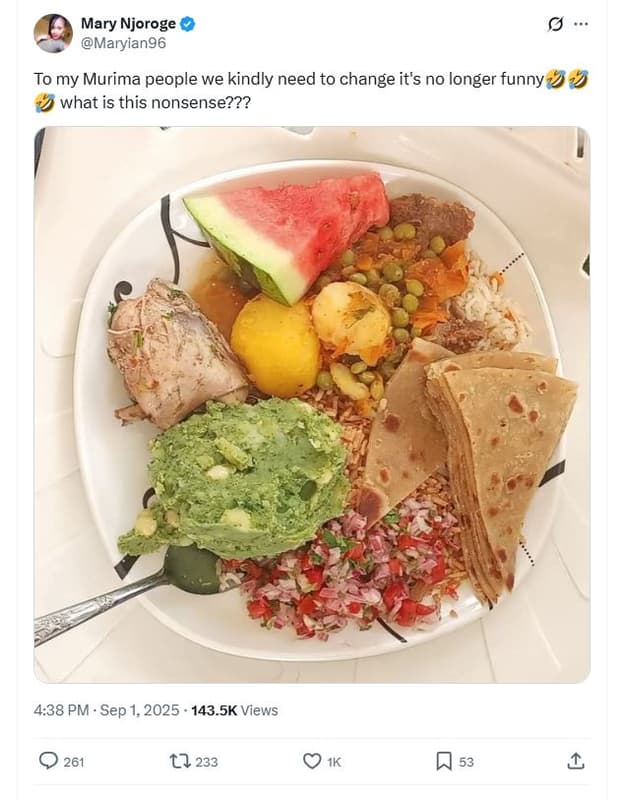Click the laughing emoji before "what is this nonsense"
626x800 pixels.
pos(44,102)
